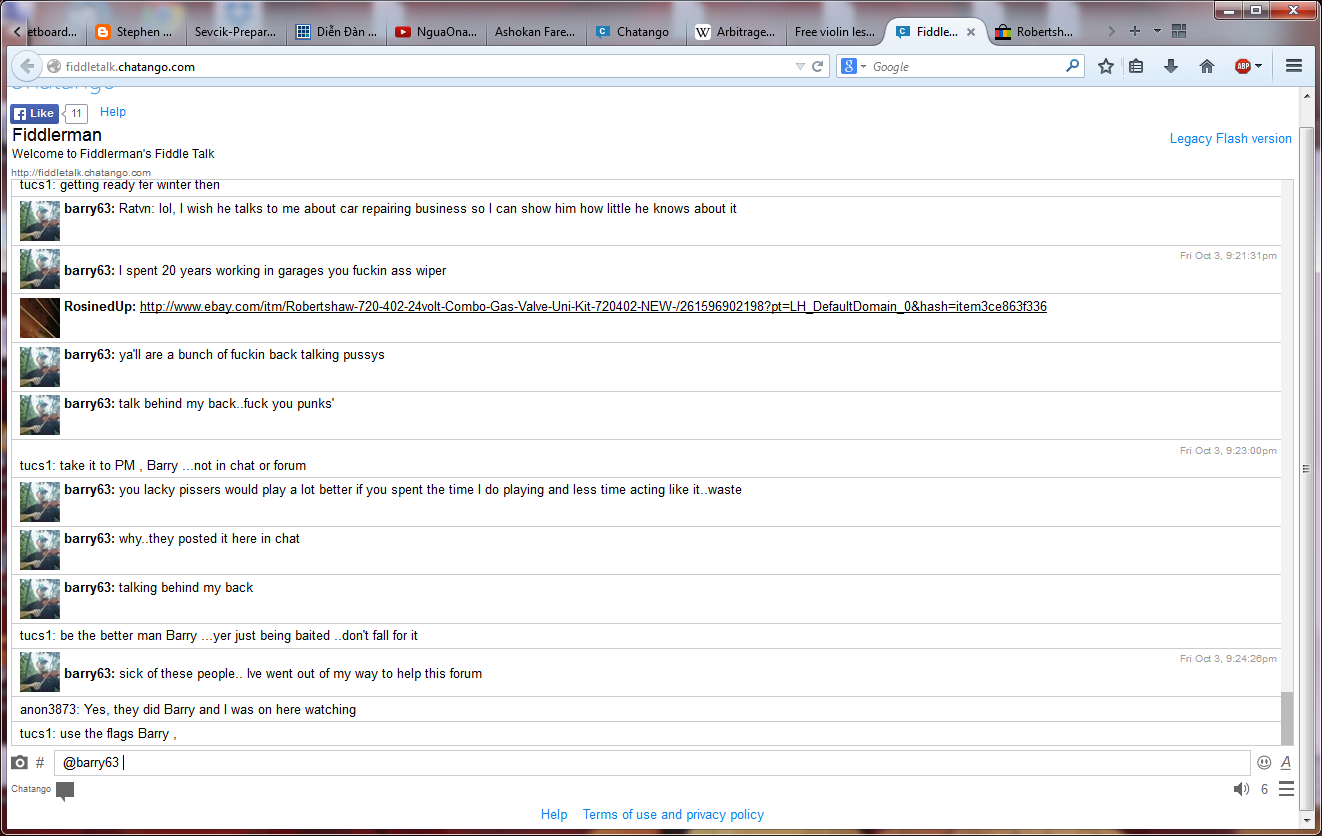
Task: Open the Firefox main menu icon
Action: pyautogui.click(x=1294, y=66)
